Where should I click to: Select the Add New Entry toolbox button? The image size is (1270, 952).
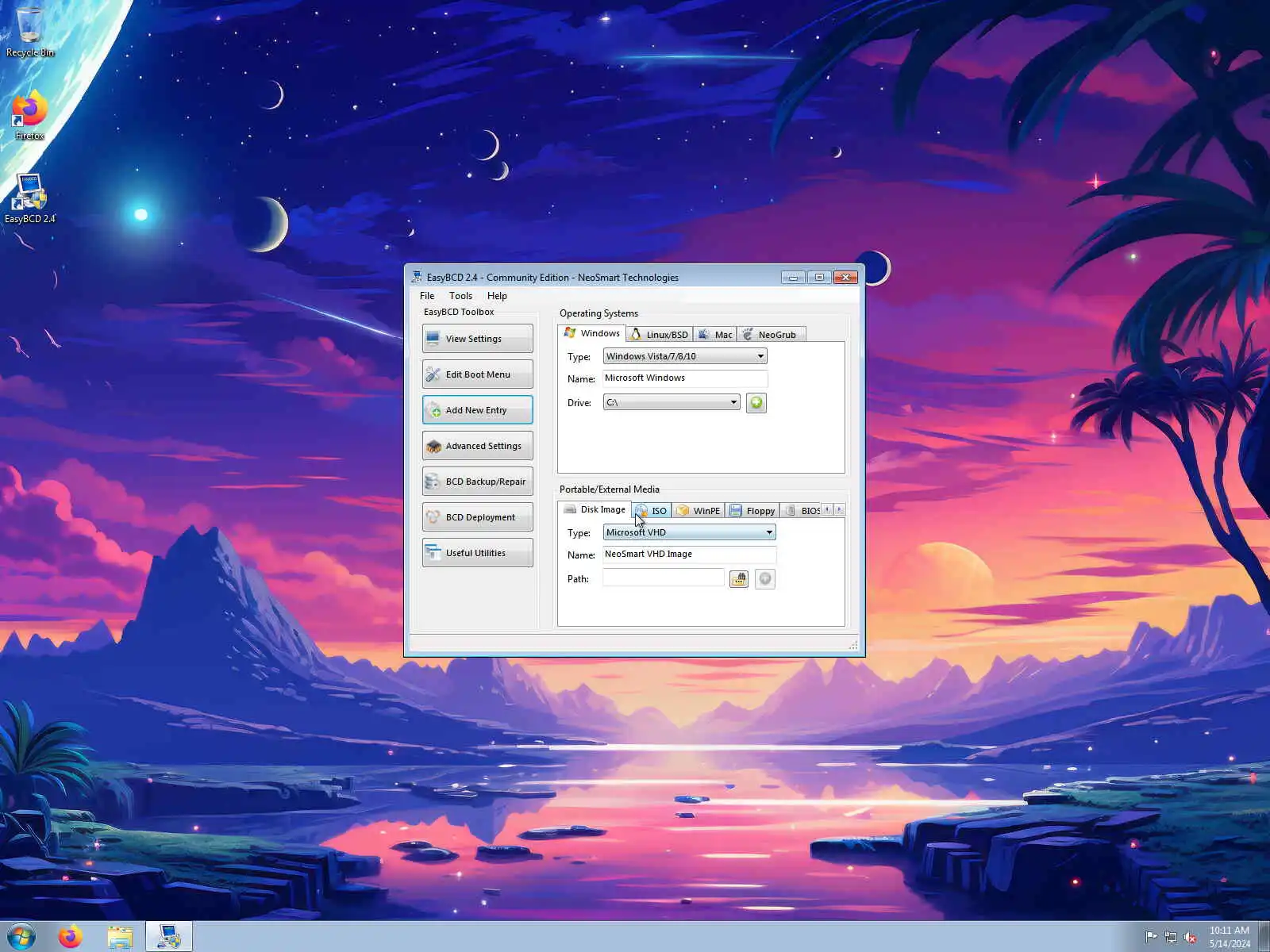477,410
